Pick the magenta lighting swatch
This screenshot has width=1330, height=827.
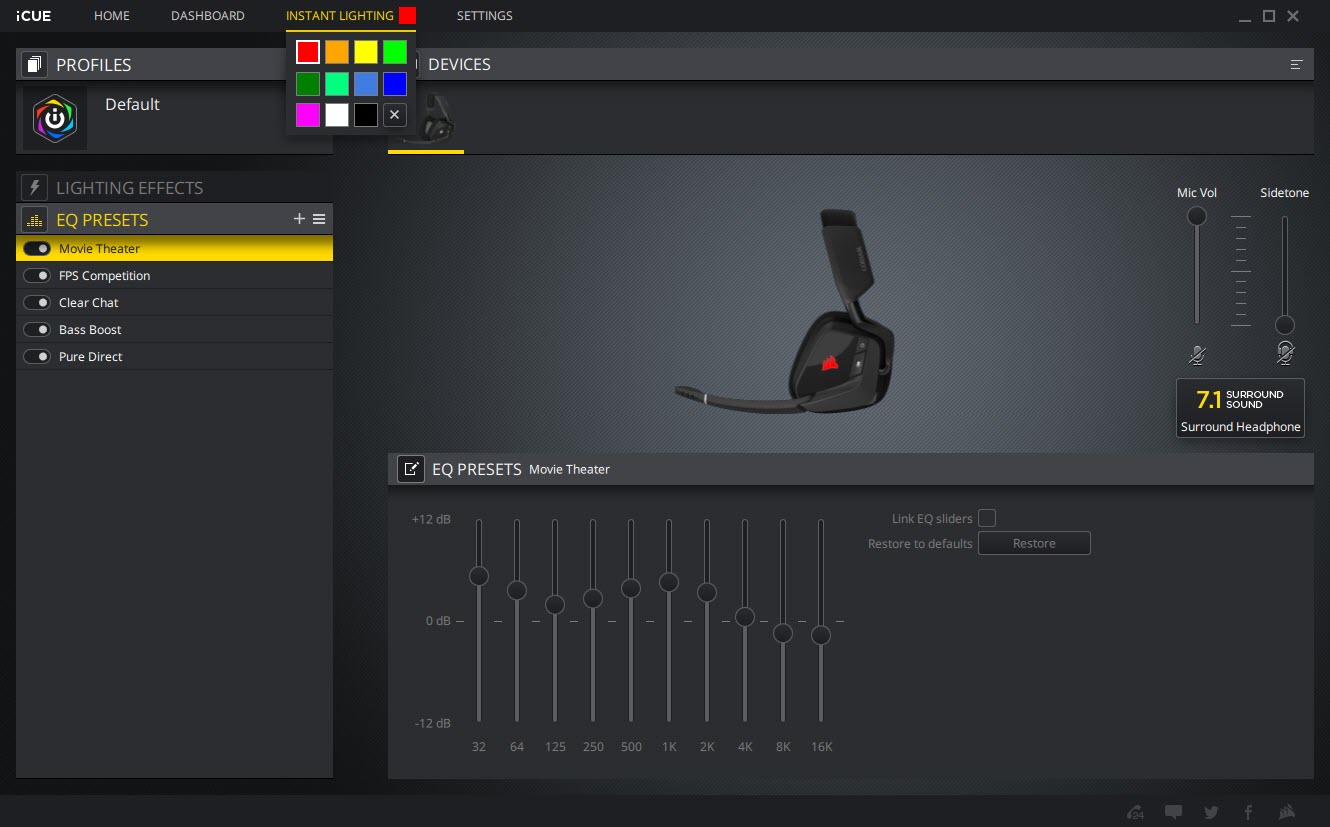(x=308, y=115)
